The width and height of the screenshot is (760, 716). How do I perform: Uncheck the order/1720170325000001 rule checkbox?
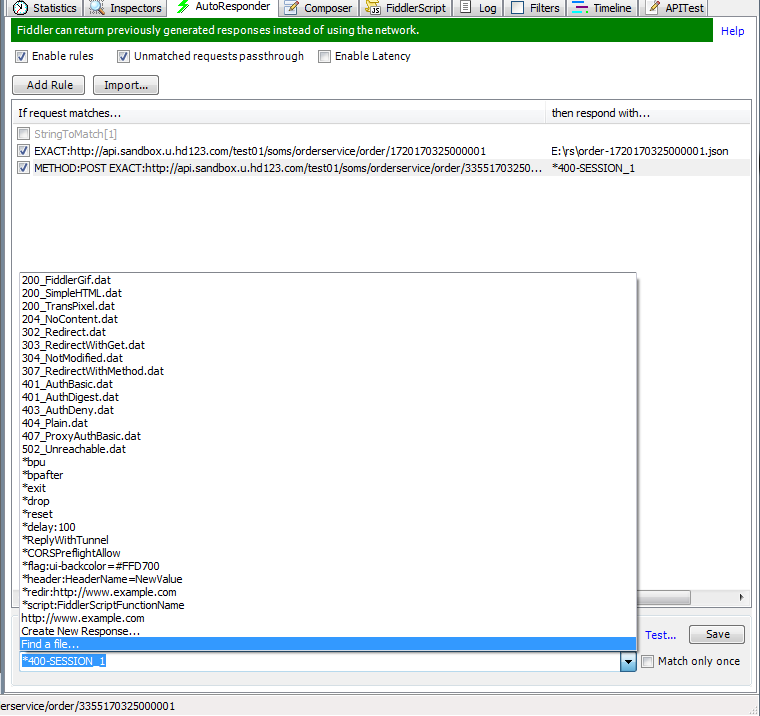[x=23, y=151]
